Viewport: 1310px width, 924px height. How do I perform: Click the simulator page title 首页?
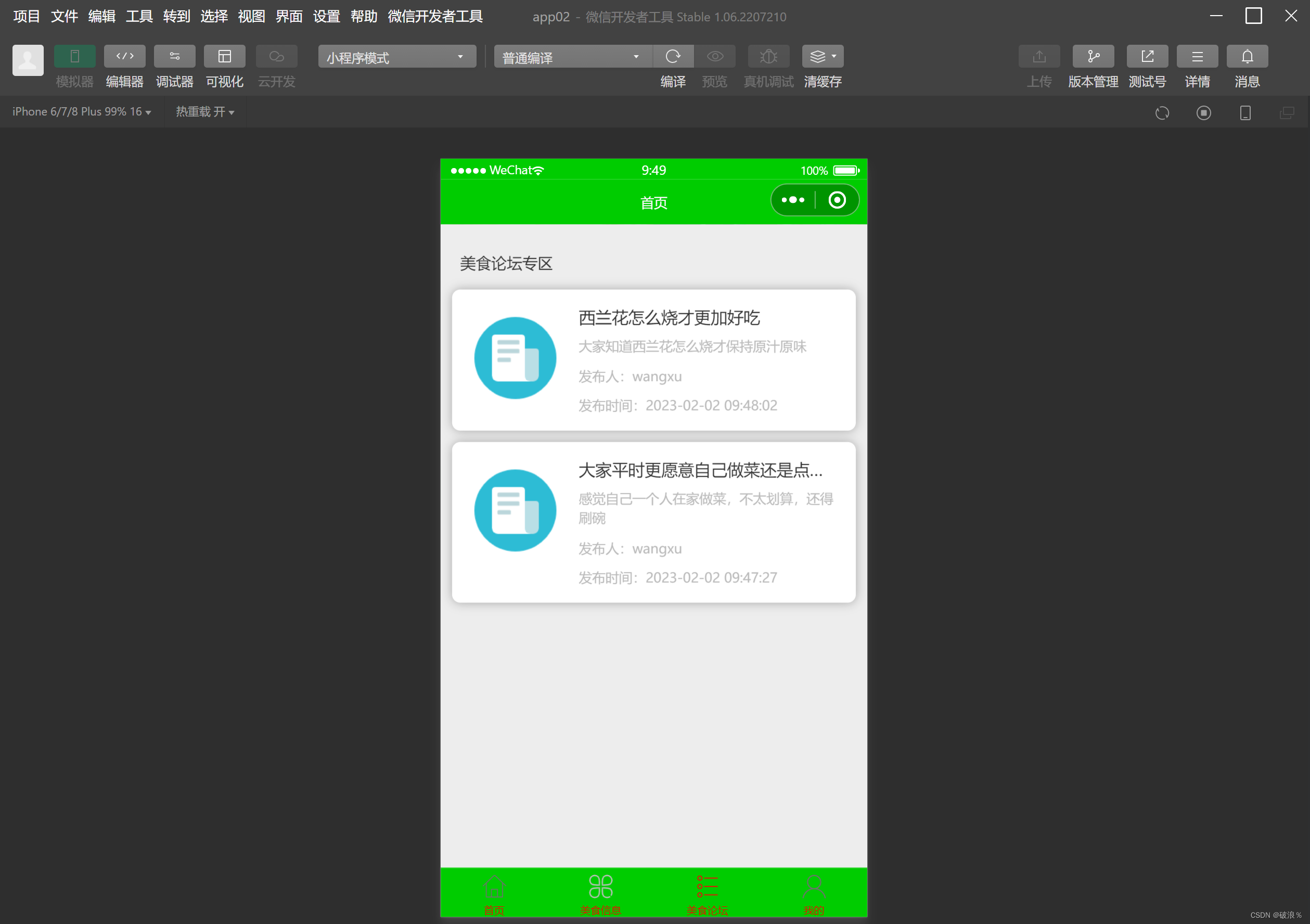pos(654,203)
